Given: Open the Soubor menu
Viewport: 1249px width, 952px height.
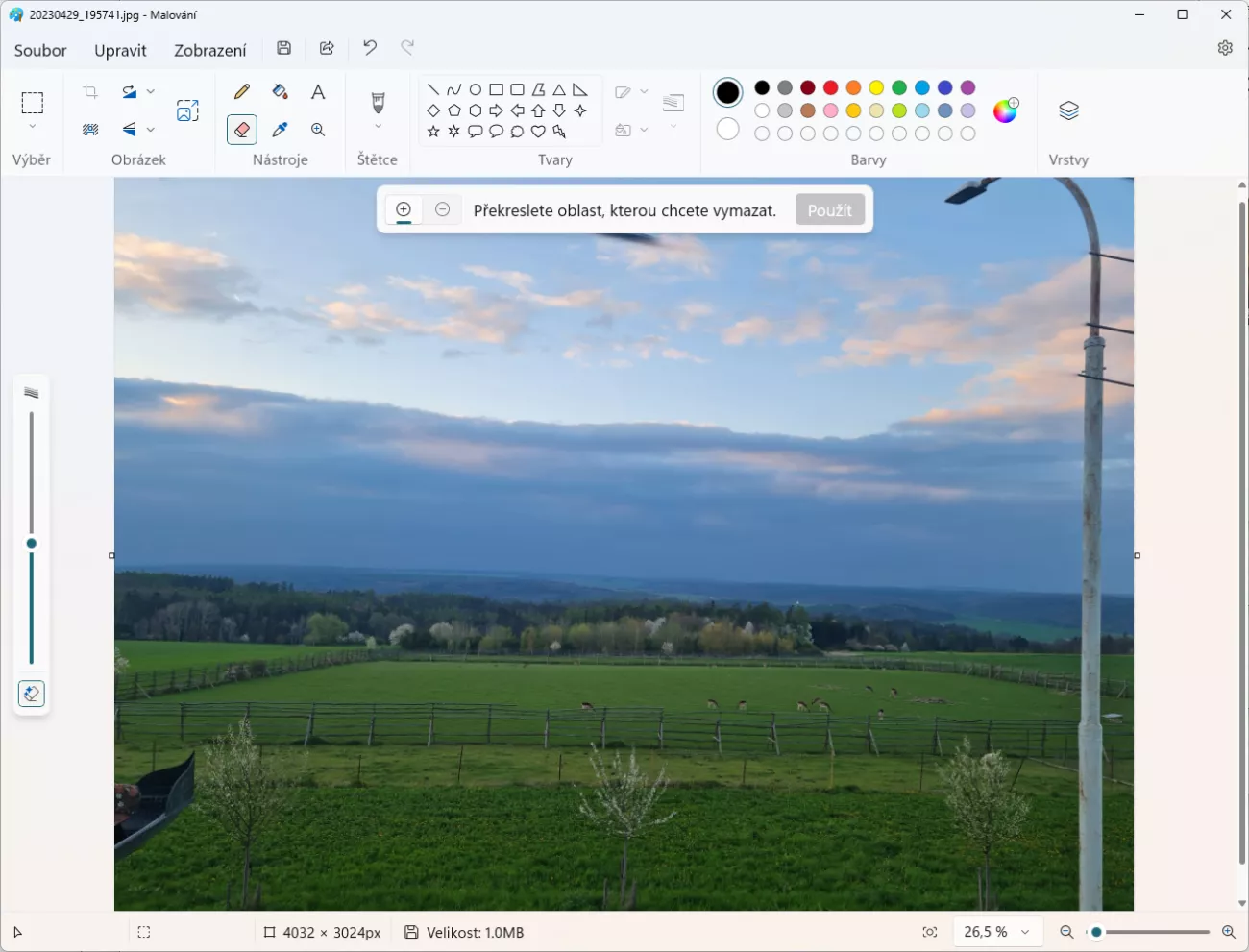Looking at the screenshot, I should coord(40,50).
